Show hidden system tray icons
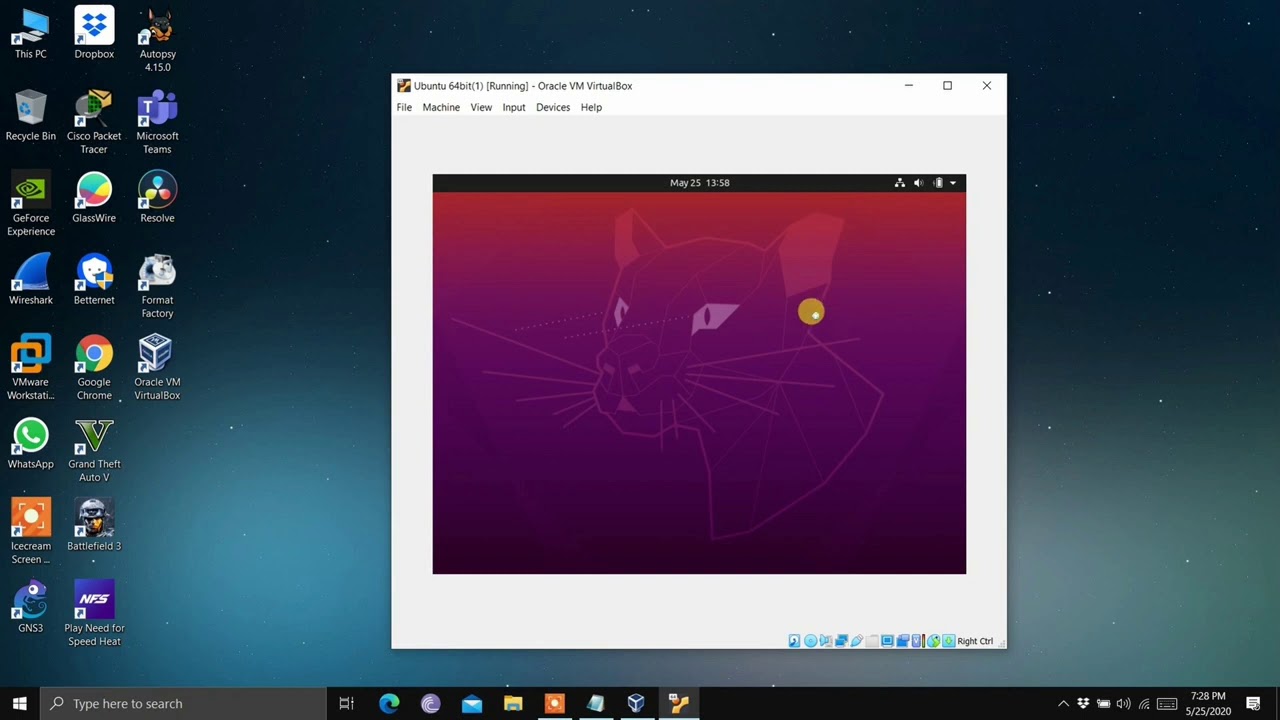 [x=1063, y=703]
